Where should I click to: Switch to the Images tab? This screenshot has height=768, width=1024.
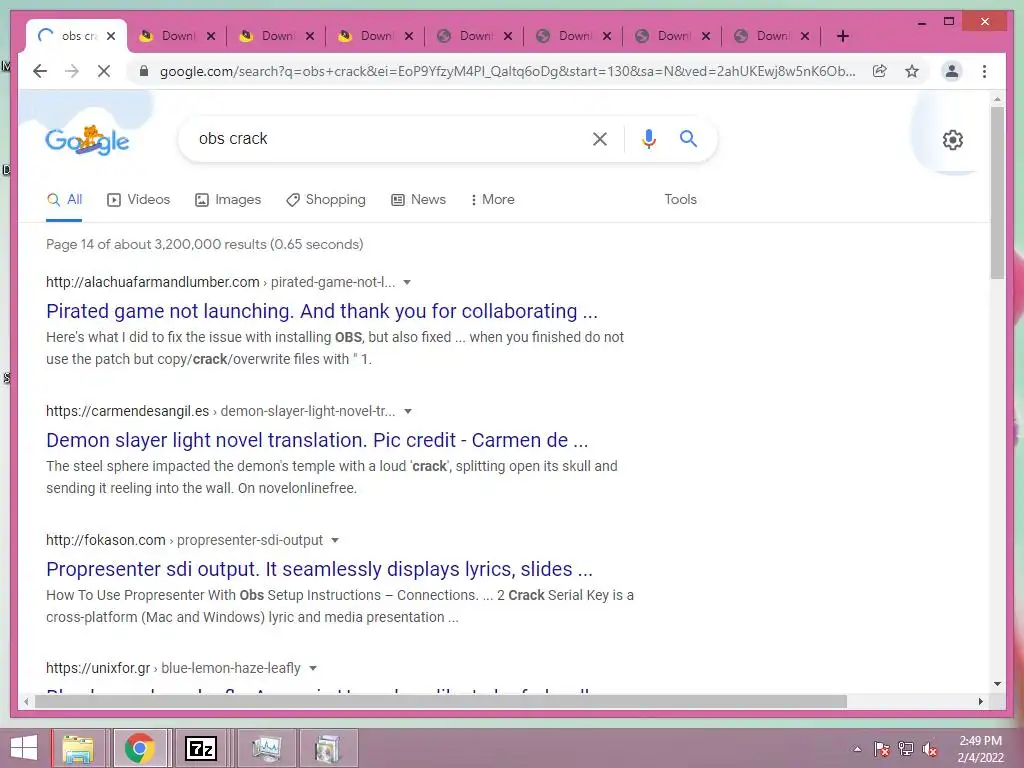click(x=228, y=200)
